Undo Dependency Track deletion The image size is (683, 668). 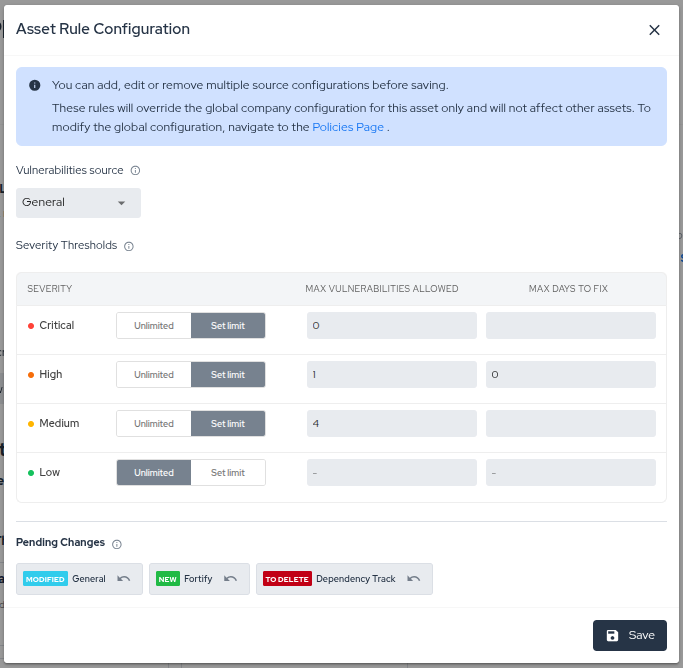413,579
